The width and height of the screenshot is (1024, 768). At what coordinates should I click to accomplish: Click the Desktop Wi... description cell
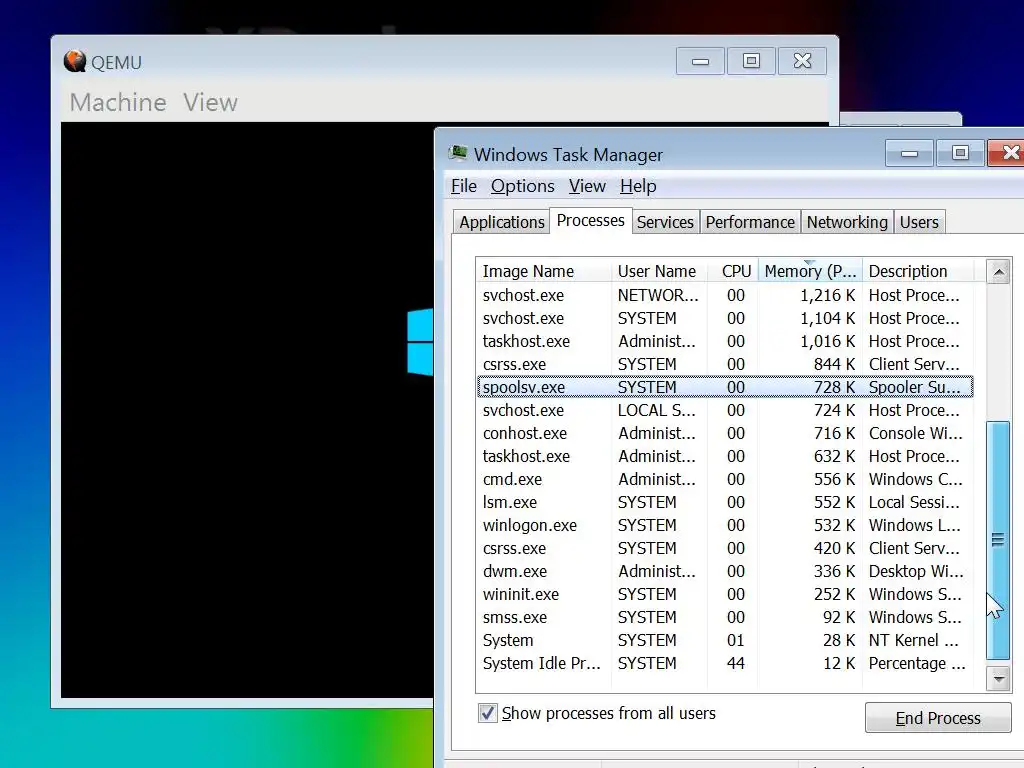click(916, 571)
